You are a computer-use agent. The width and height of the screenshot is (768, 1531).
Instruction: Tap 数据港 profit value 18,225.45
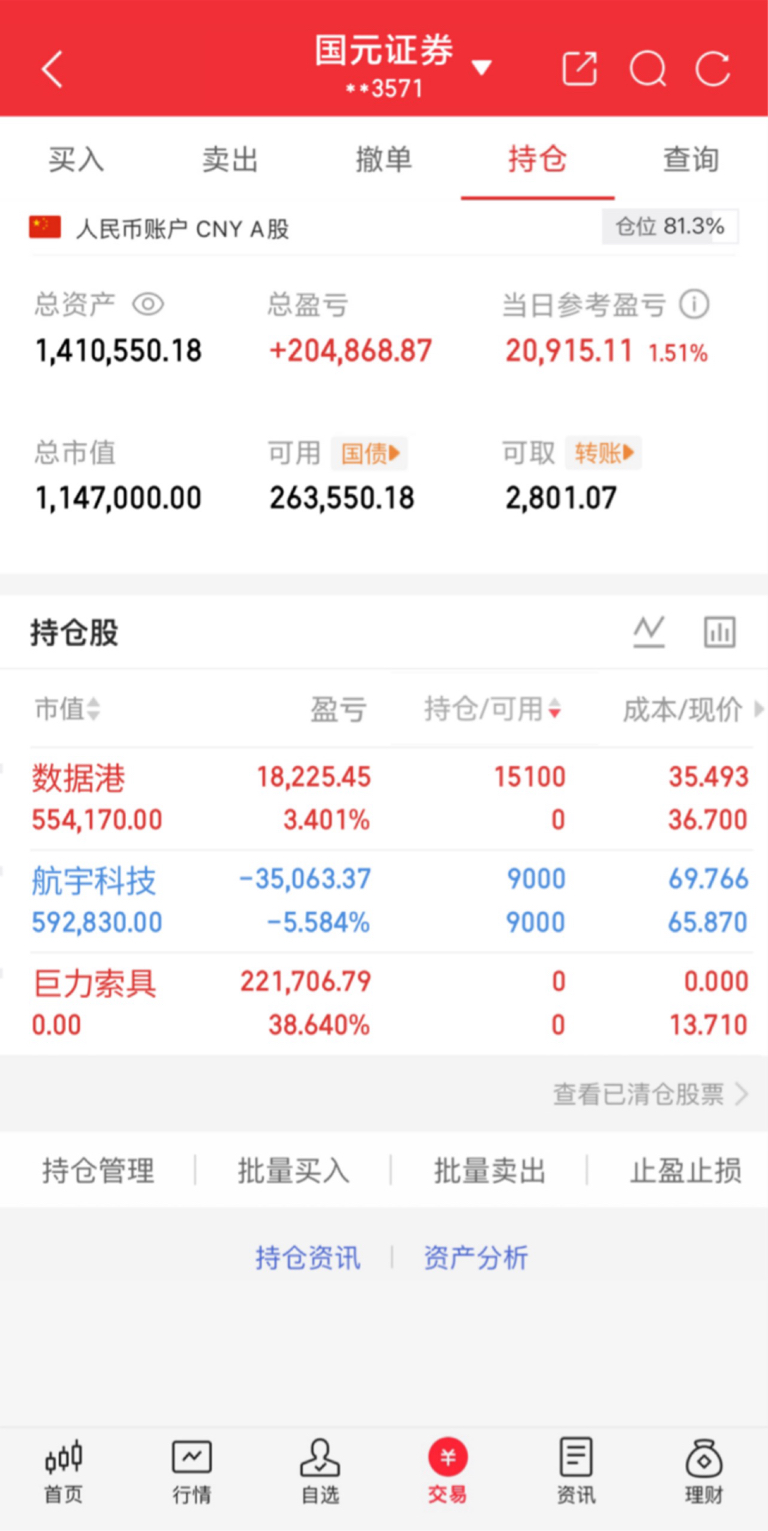pos(313,777)
